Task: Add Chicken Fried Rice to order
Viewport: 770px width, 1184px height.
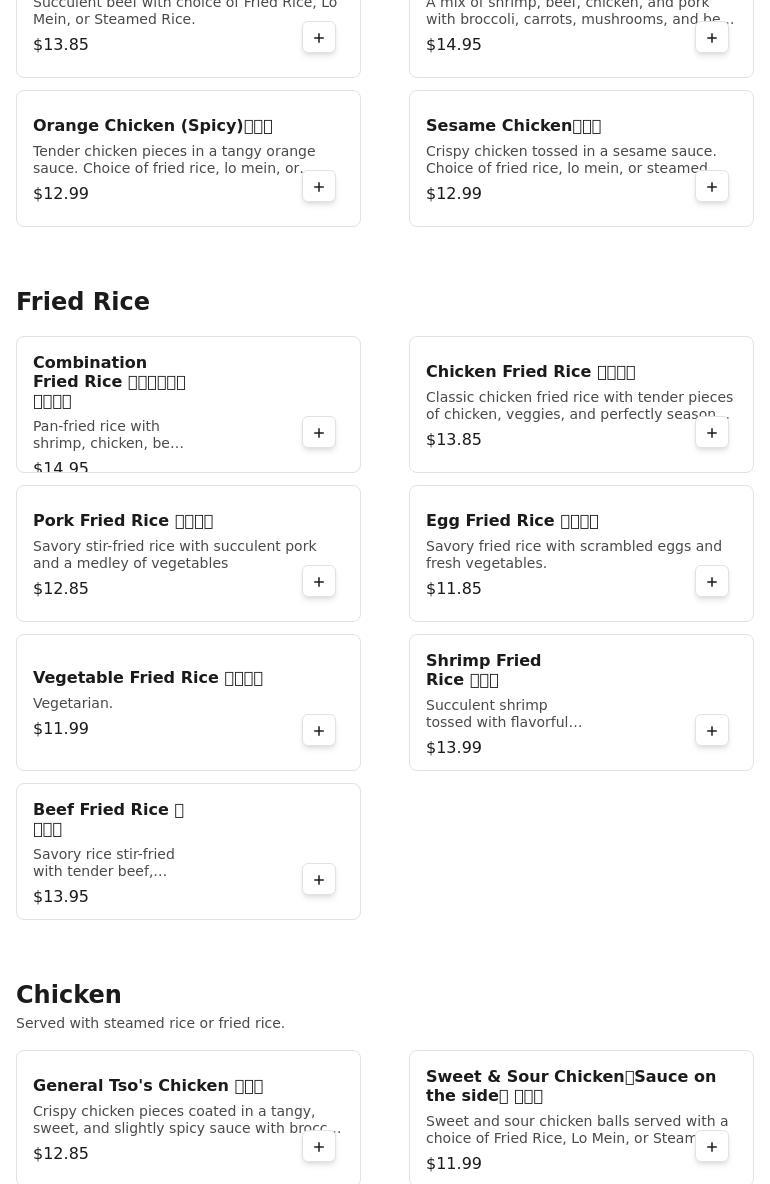Action: (712, 433)
